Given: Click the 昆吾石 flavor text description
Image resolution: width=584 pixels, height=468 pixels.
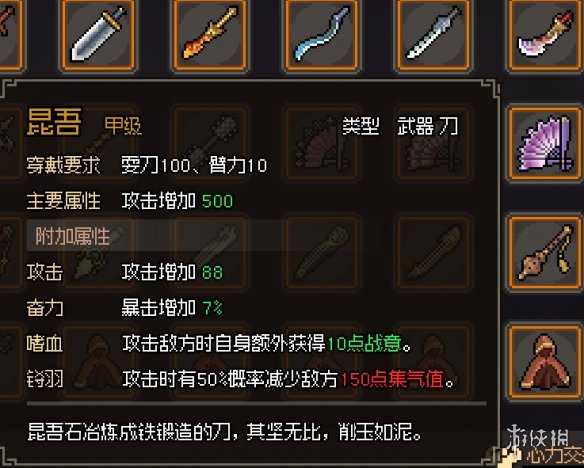Looking at the screenshot, I should click(225, 432).
